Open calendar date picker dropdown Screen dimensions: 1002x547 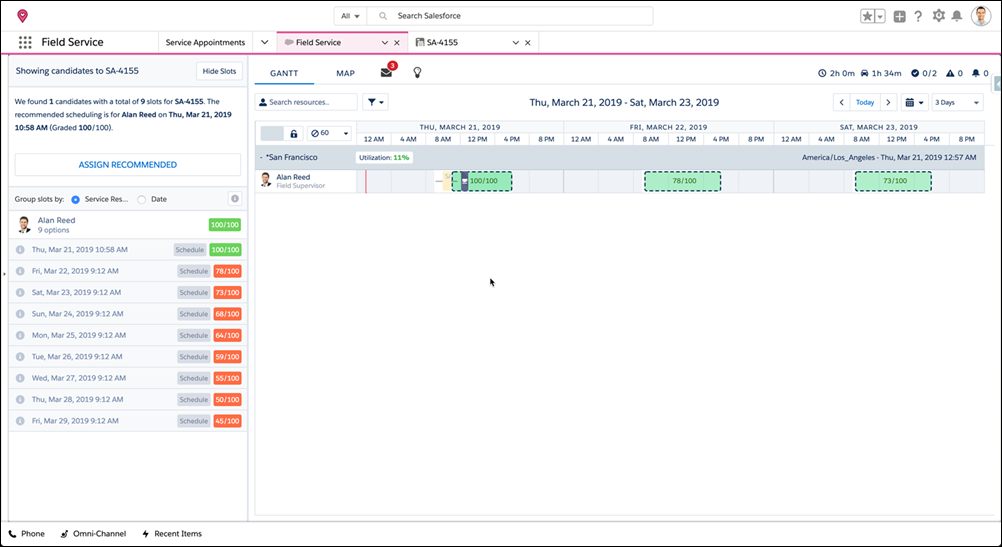pos(914,102)
